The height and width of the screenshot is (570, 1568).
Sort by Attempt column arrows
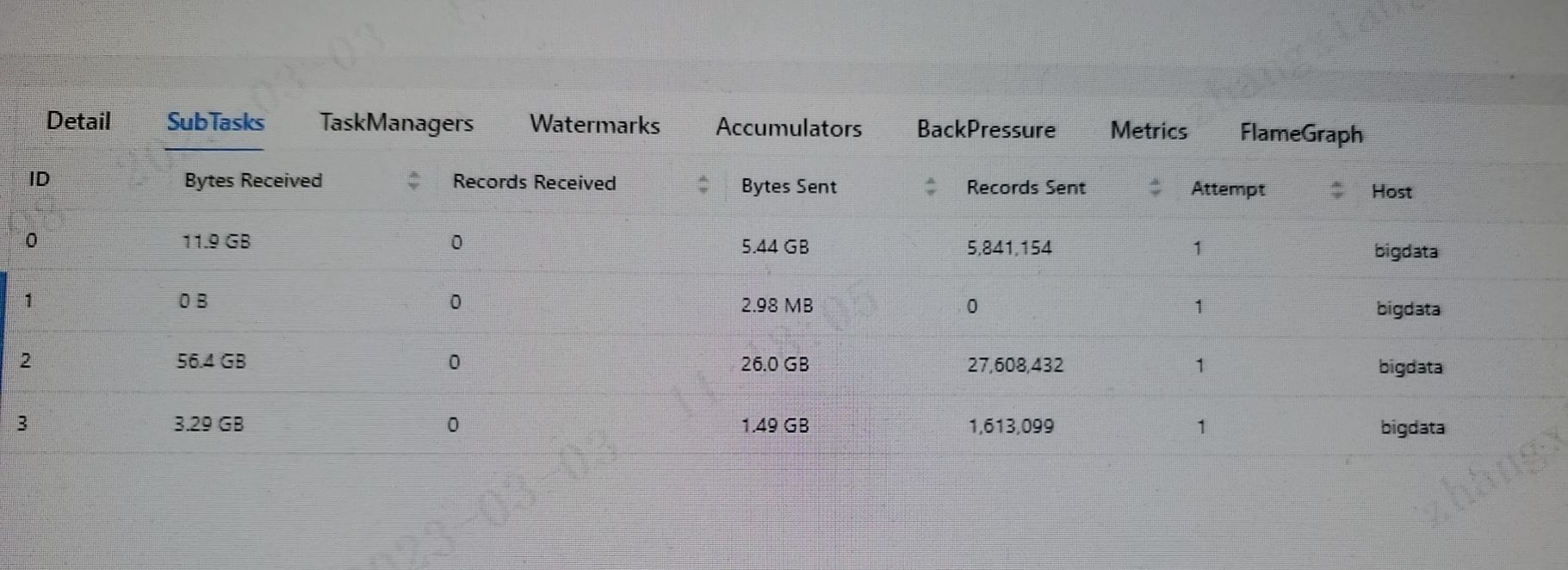[1336, 189]
